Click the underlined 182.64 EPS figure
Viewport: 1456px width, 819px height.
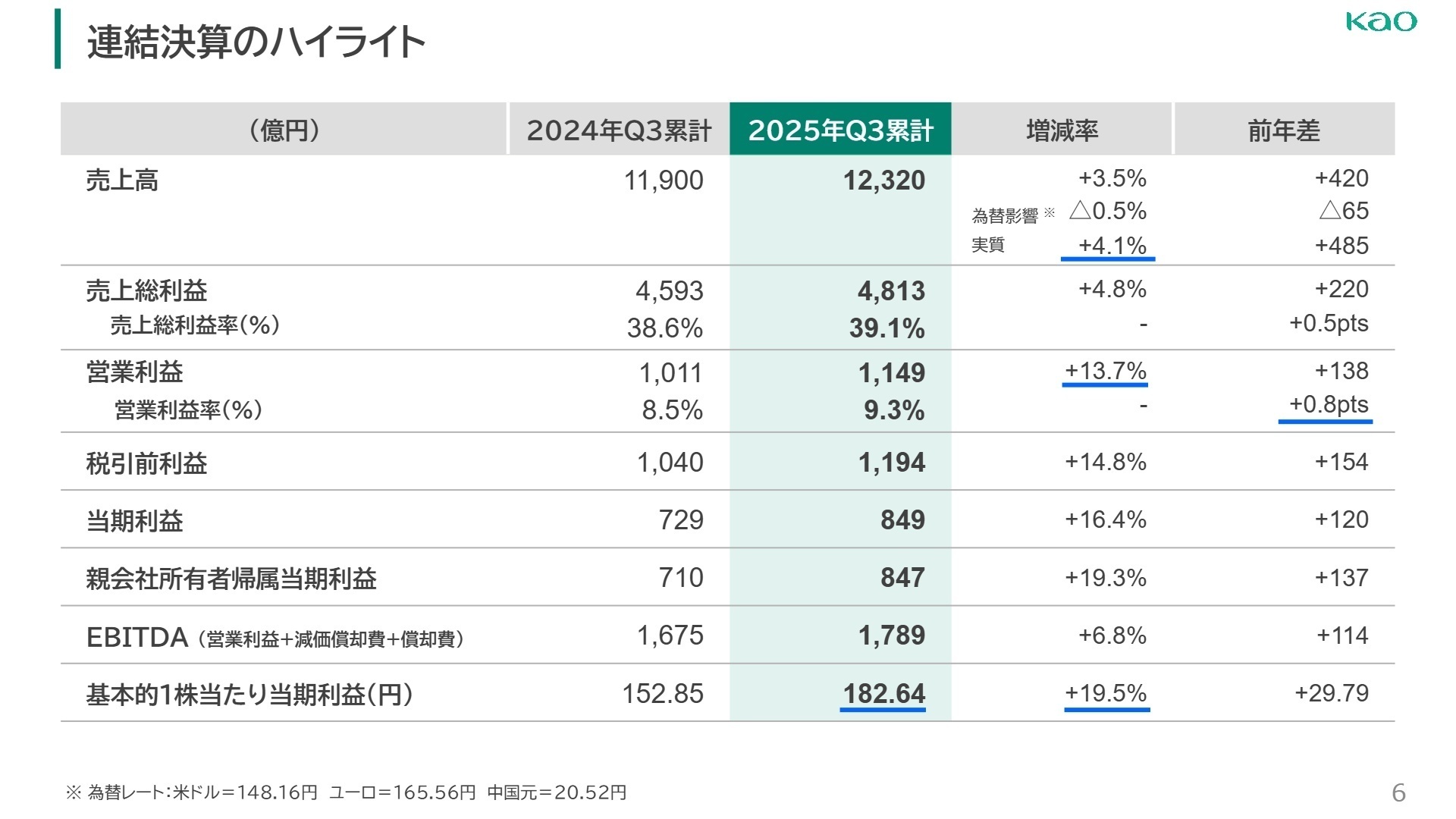click(x=884, y=693)
